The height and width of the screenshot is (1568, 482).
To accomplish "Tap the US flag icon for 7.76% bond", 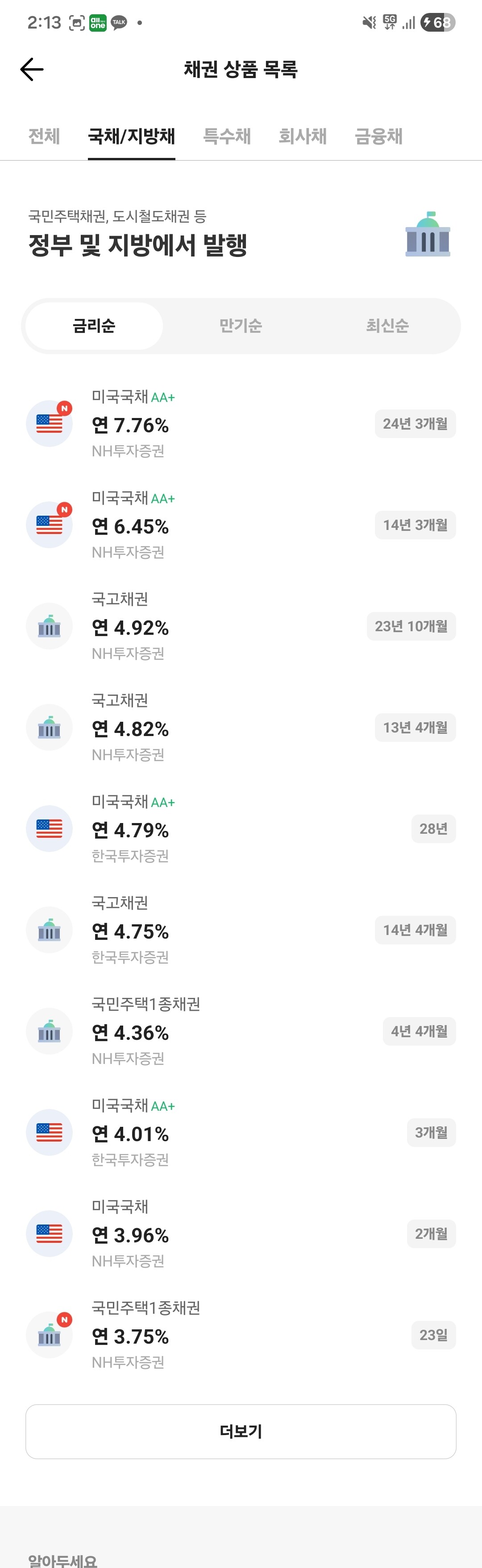I will pos(50,424).
